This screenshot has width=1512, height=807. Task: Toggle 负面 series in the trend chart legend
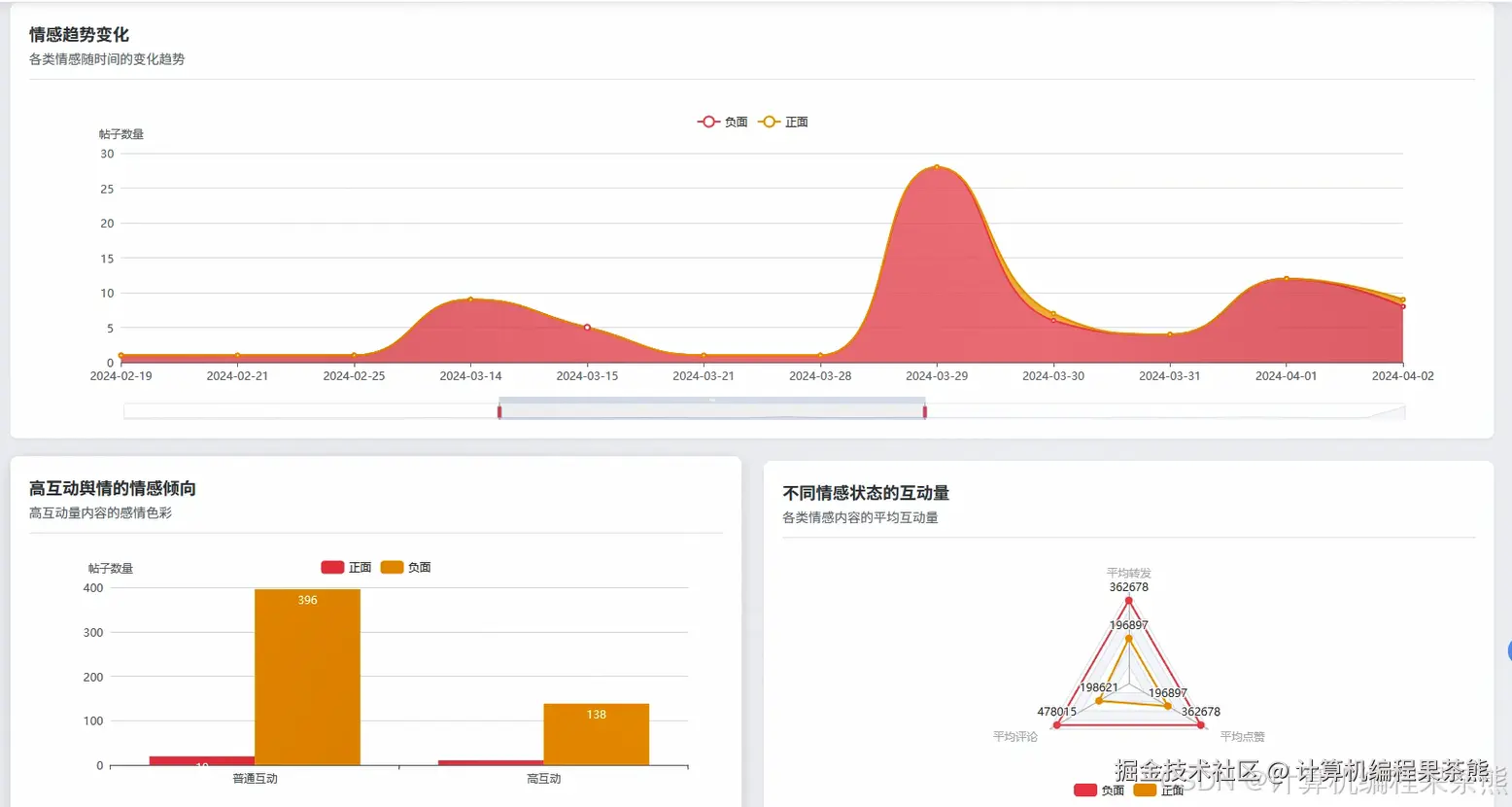[x=722, y=122]
